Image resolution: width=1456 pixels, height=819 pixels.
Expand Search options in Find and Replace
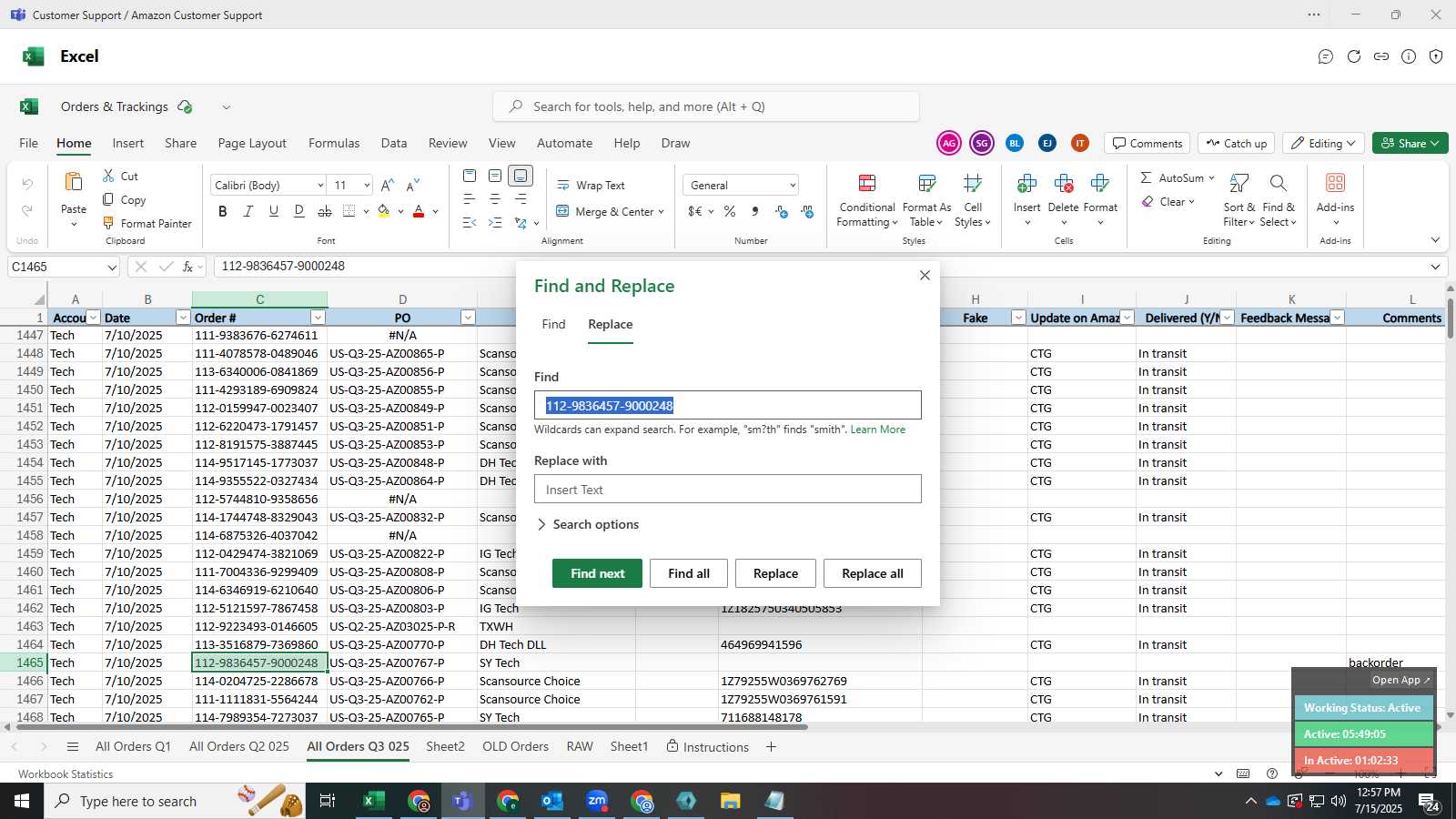tap(587, 524)
